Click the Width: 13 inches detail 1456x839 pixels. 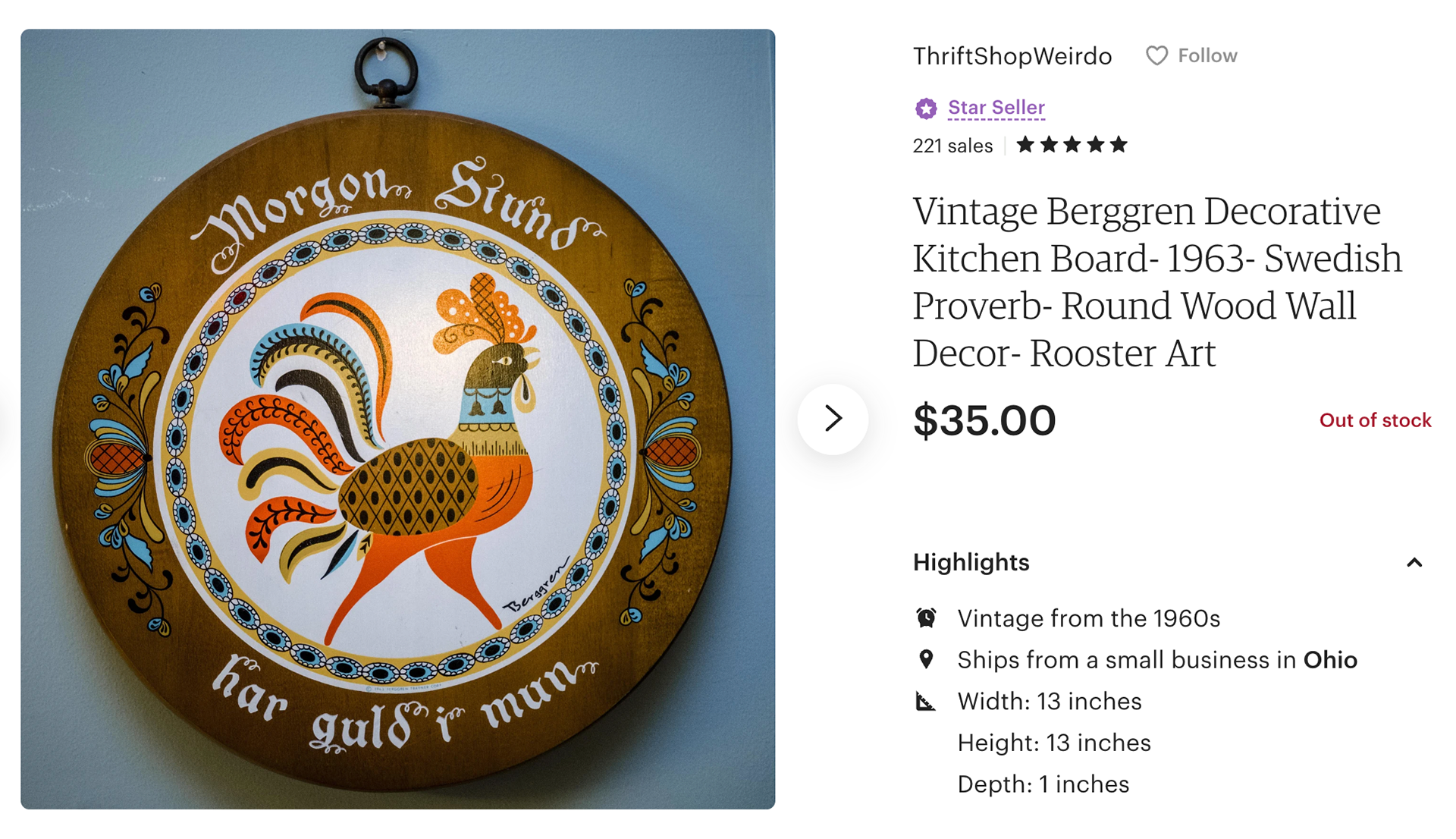coord(1050,702)
